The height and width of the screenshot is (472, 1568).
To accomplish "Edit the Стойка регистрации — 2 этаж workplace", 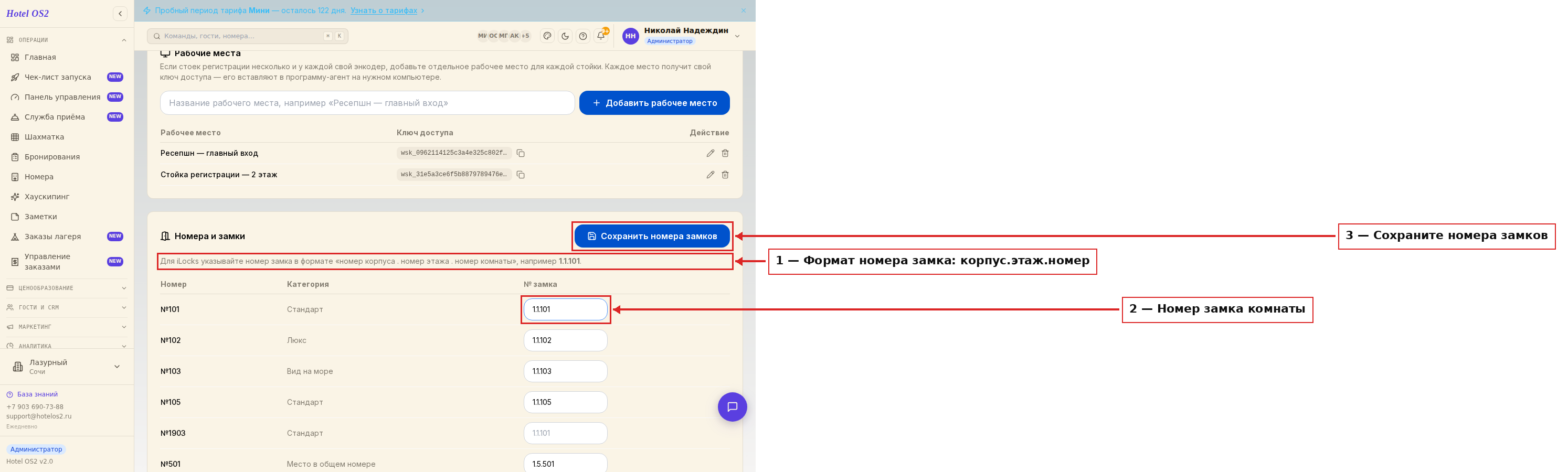I will pyautogui.click(x=711, y=175).
